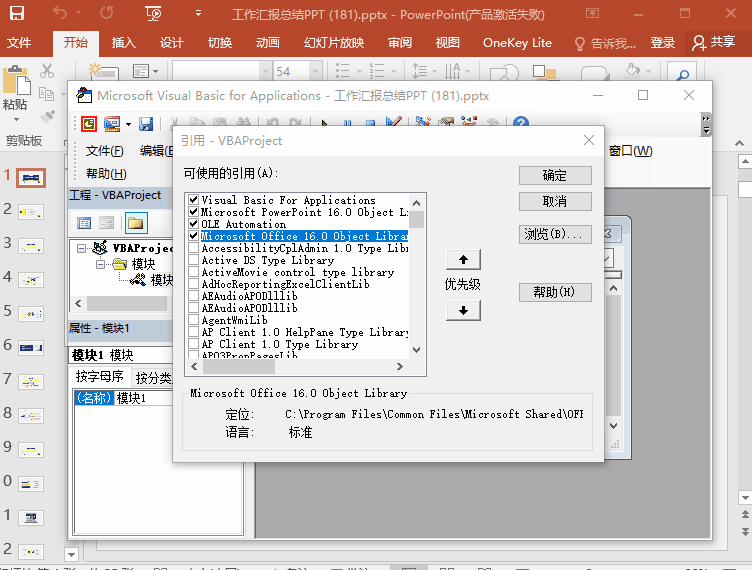Open the 设计 ribbon tab
Screen dimensions: 752x570
172,43
